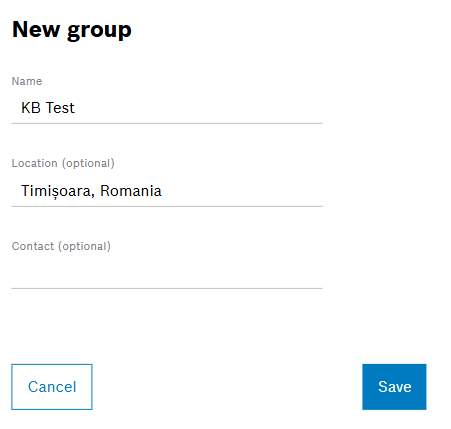
Task: Focus the Name input field
Action: [167, 108]
